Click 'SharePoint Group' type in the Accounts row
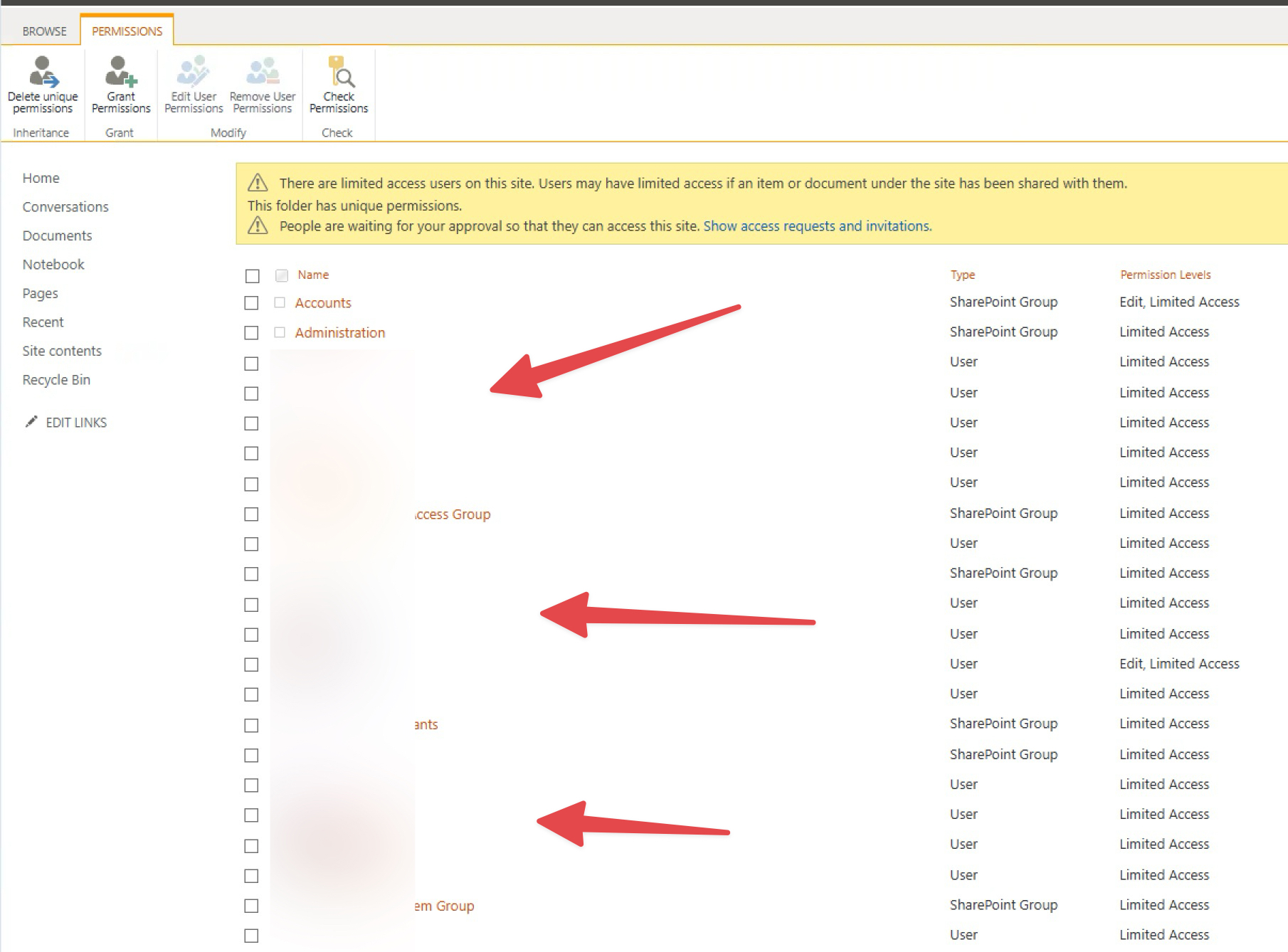Screen dimensions: 1288x952 [1003, 302]
